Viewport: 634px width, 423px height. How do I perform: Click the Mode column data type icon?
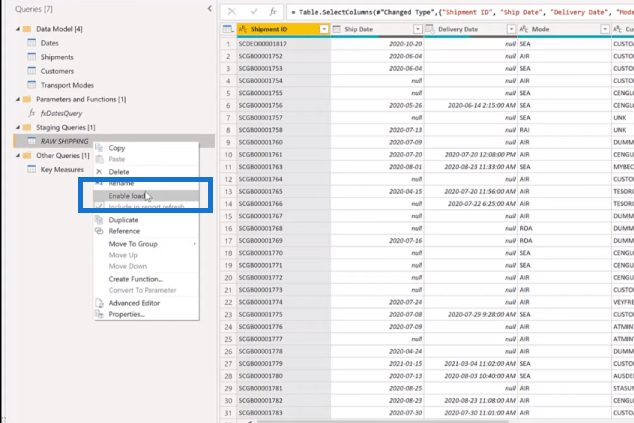(526, 30)
